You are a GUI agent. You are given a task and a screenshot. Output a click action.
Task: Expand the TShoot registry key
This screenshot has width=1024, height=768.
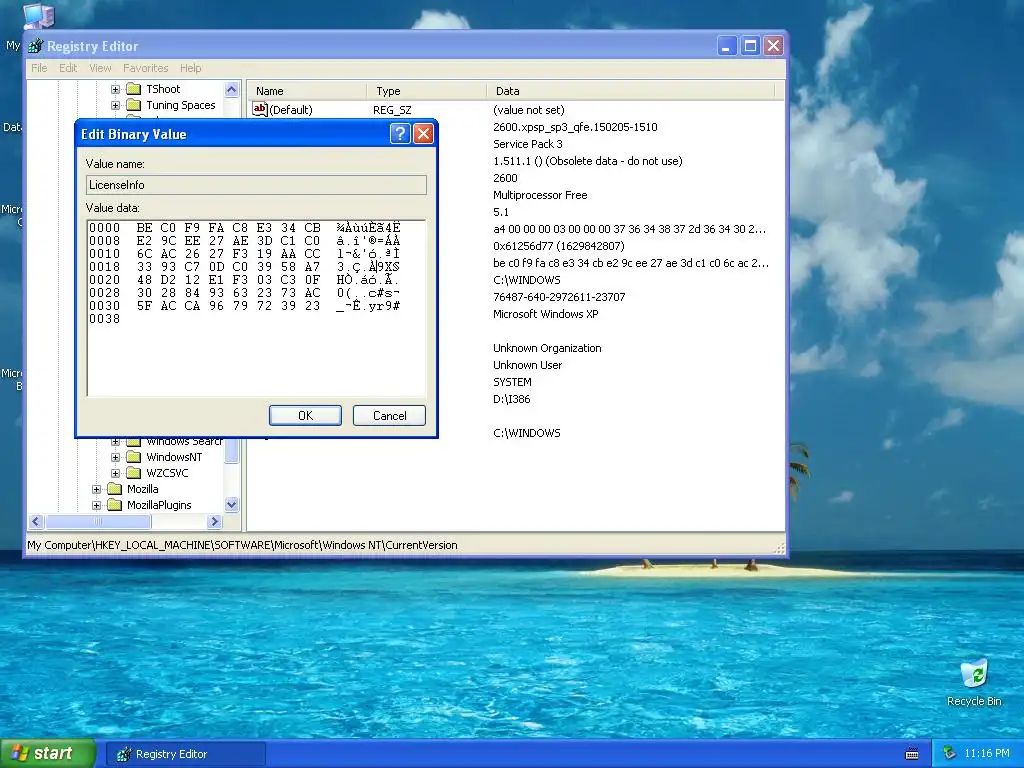116,89
